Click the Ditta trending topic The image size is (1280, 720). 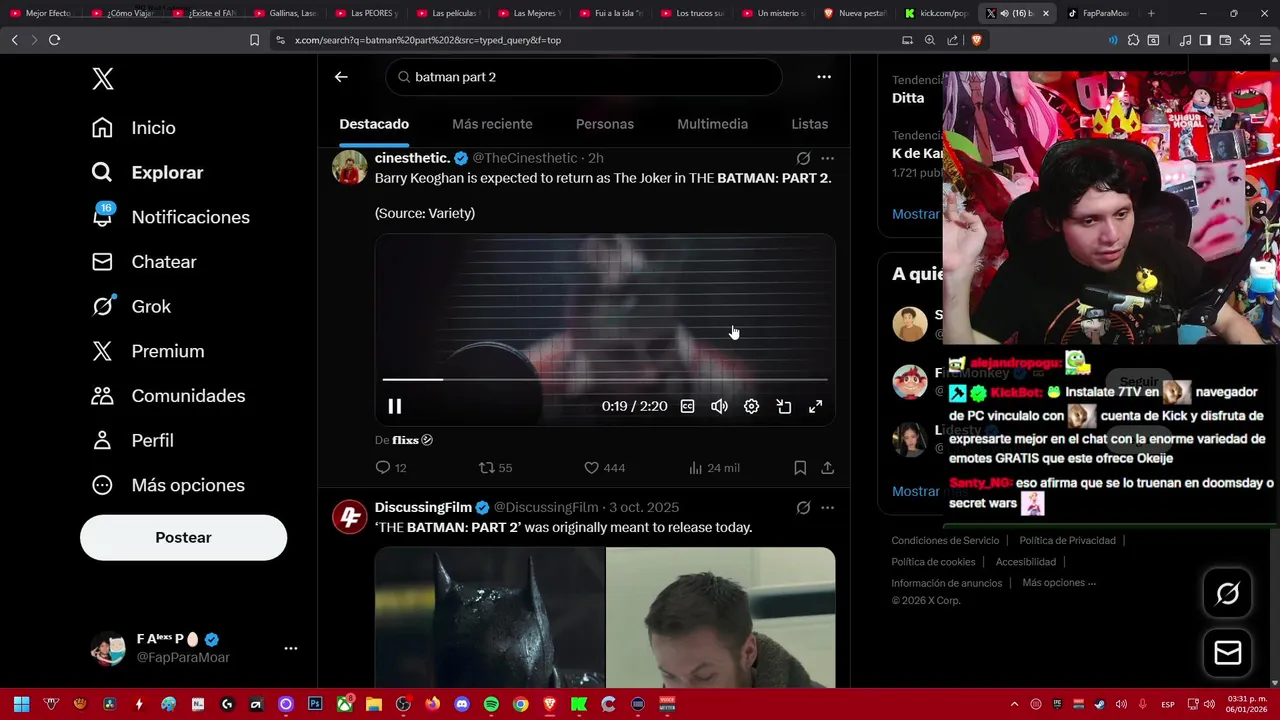click(908, 98)
